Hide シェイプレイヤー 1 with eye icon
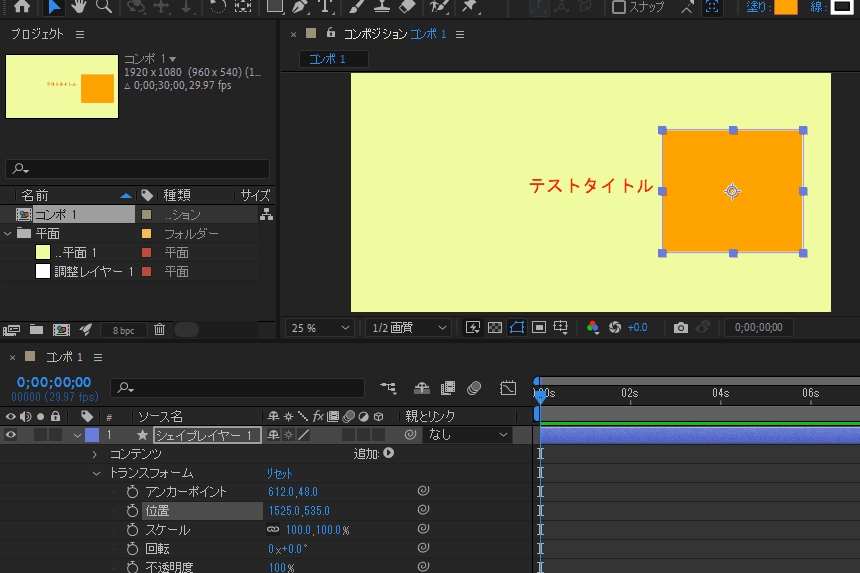The height and width of the screenshot is (573, 860). 10,435
